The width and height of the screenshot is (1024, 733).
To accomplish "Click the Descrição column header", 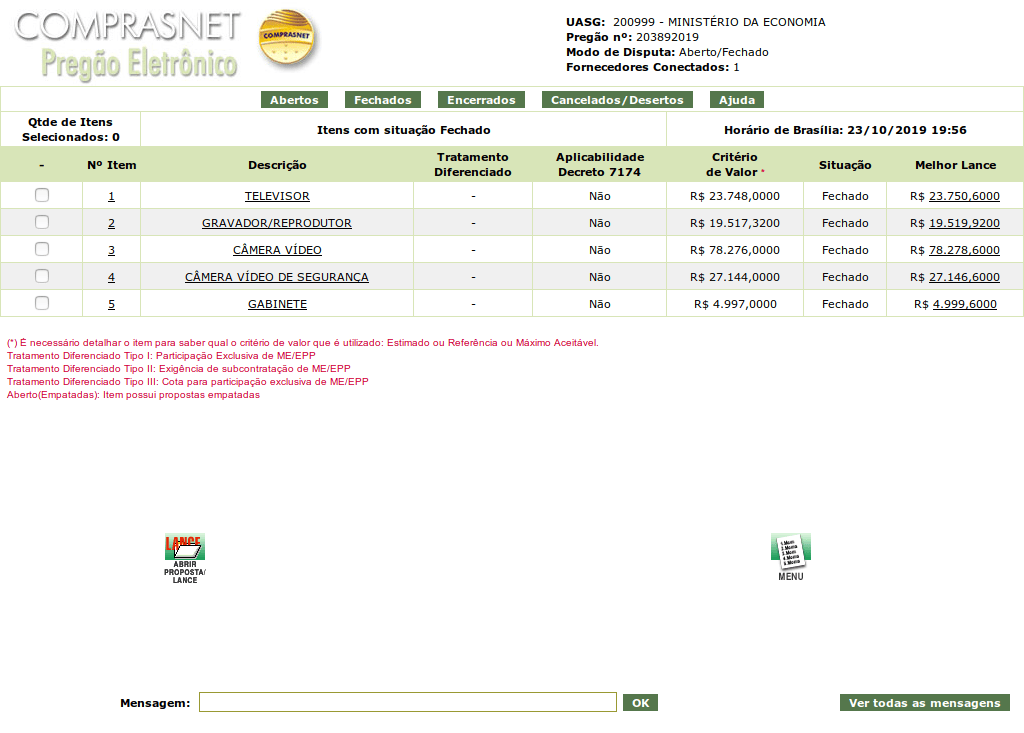I will click(277, 165).
